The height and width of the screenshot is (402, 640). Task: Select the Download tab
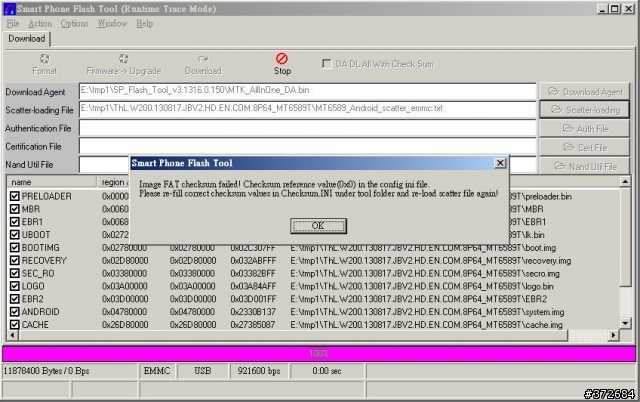point(26,39)
